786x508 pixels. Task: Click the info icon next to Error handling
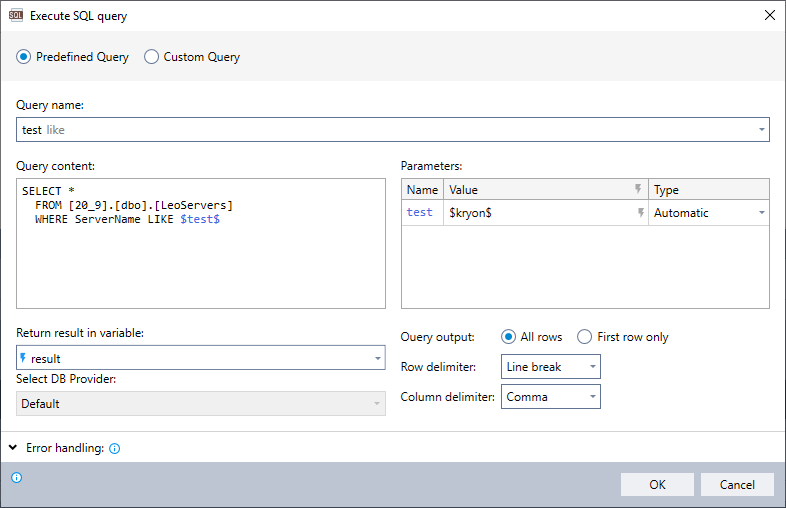point(114,449)
